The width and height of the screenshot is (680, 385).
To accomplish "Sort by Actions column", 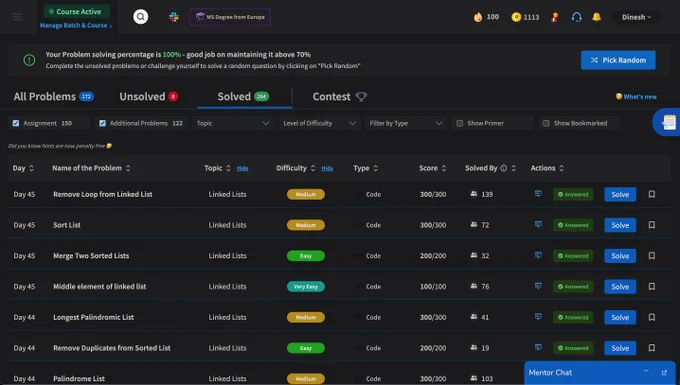I will click(562, 168).
